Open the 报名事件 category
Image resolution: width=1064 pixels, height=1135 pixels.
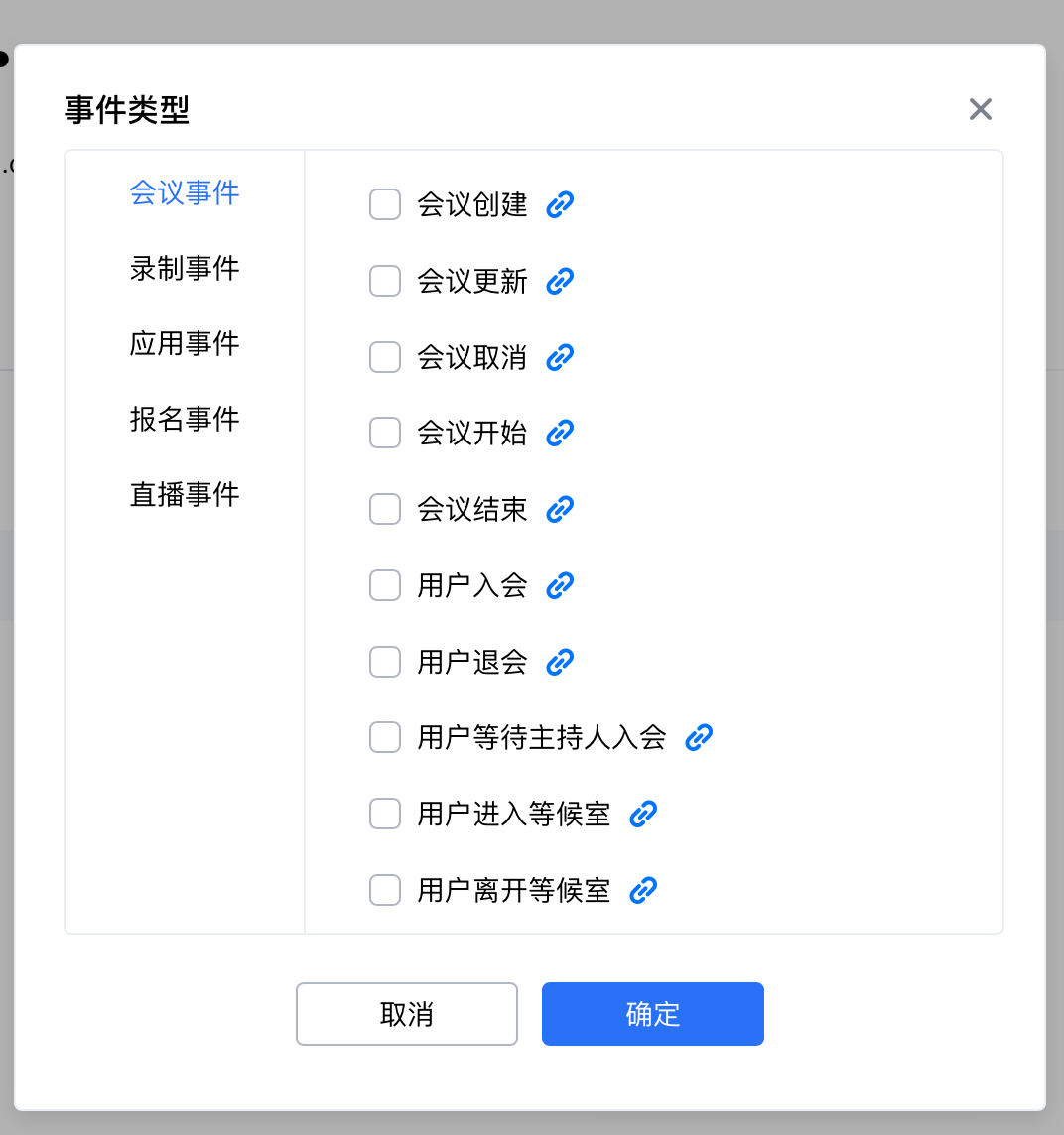tap(185, 419)
